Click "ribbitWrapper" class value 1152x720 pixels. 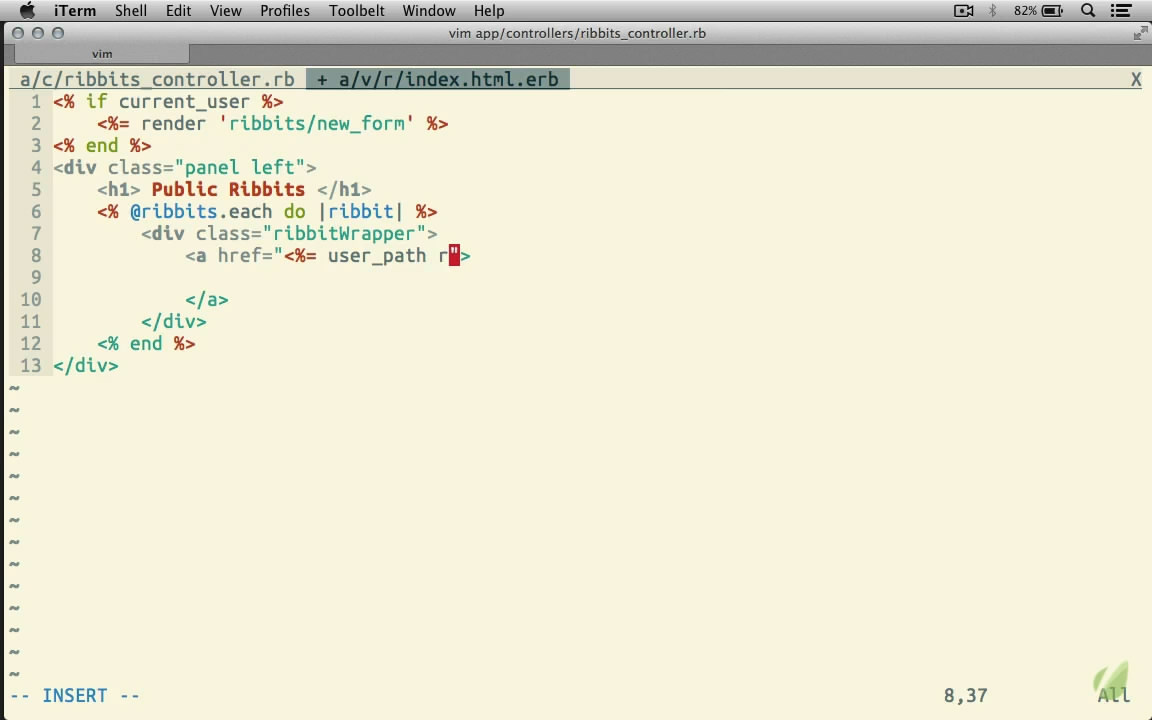[x=350, y=234]
